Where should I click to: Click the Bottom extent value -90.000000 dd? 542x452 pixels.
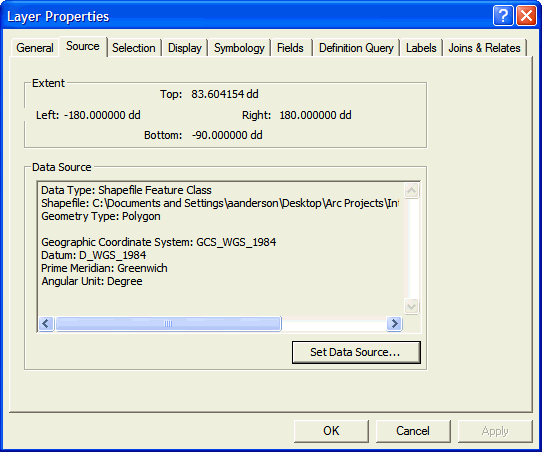click(227, 135)
